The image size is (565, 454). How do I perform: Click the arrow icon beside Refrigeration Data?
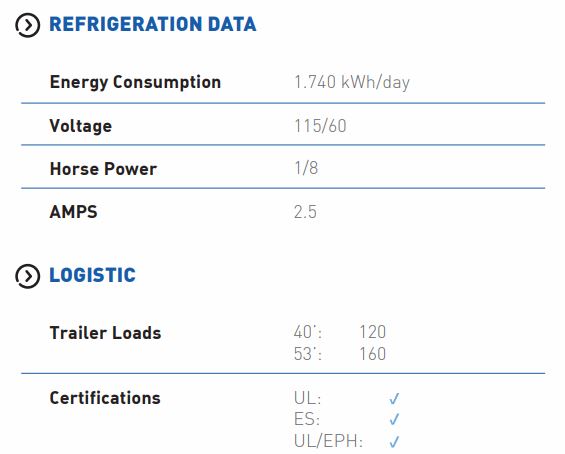point(27,25)
